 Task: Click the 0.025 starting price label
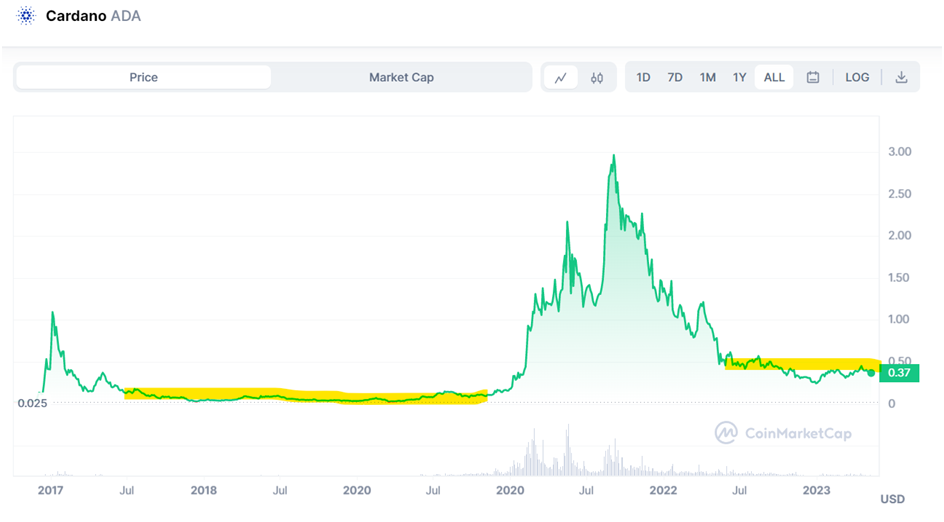point(32,403)
